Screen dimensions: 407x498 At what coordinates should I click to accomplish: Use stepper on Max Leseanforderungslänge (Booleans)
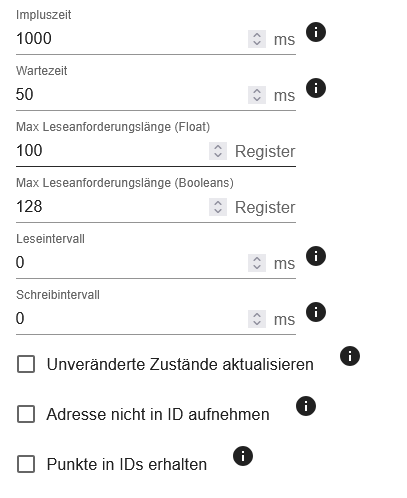click(x=218, y=207)
